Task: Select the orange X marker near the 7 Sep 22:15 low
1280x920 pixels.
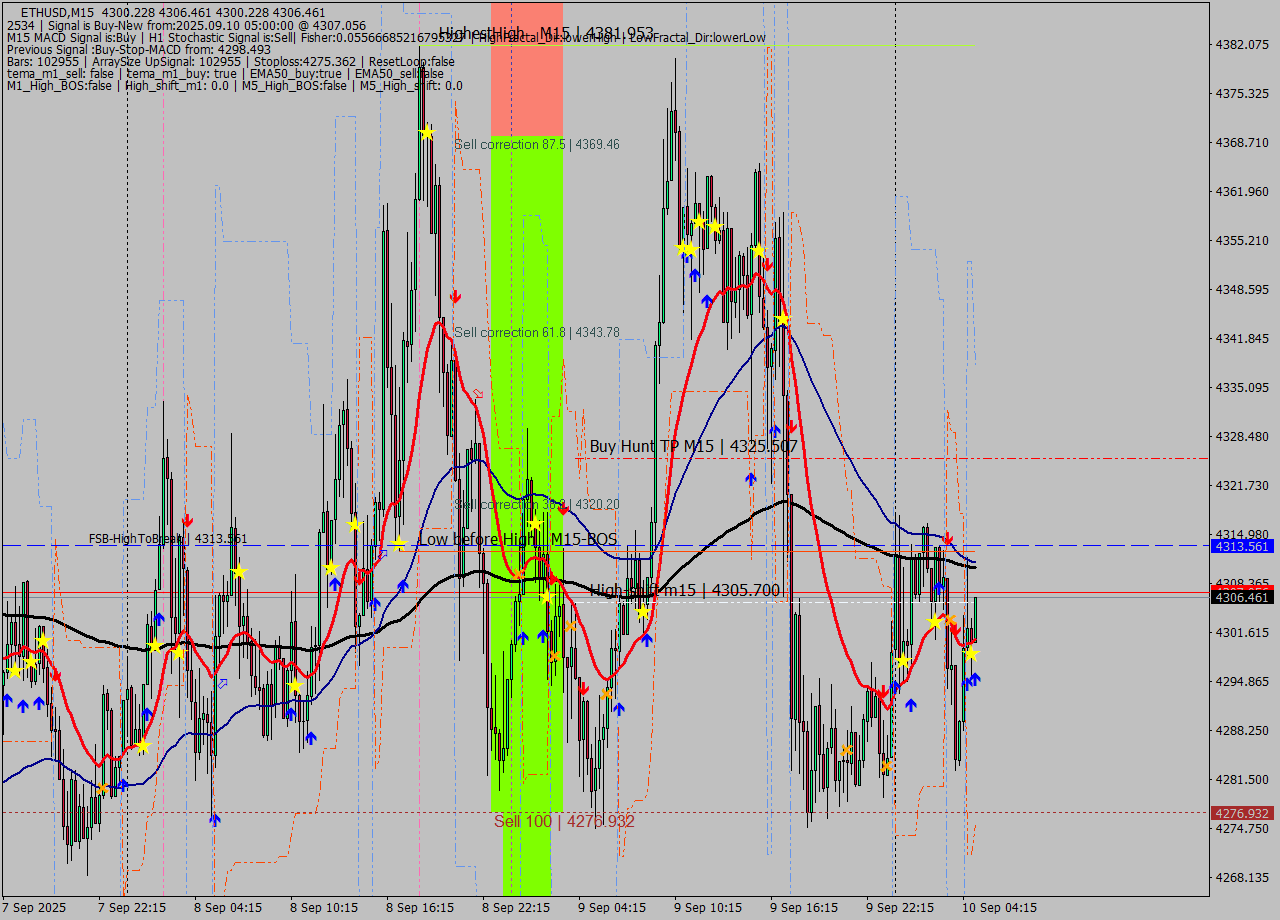Action: coord(103,788)
